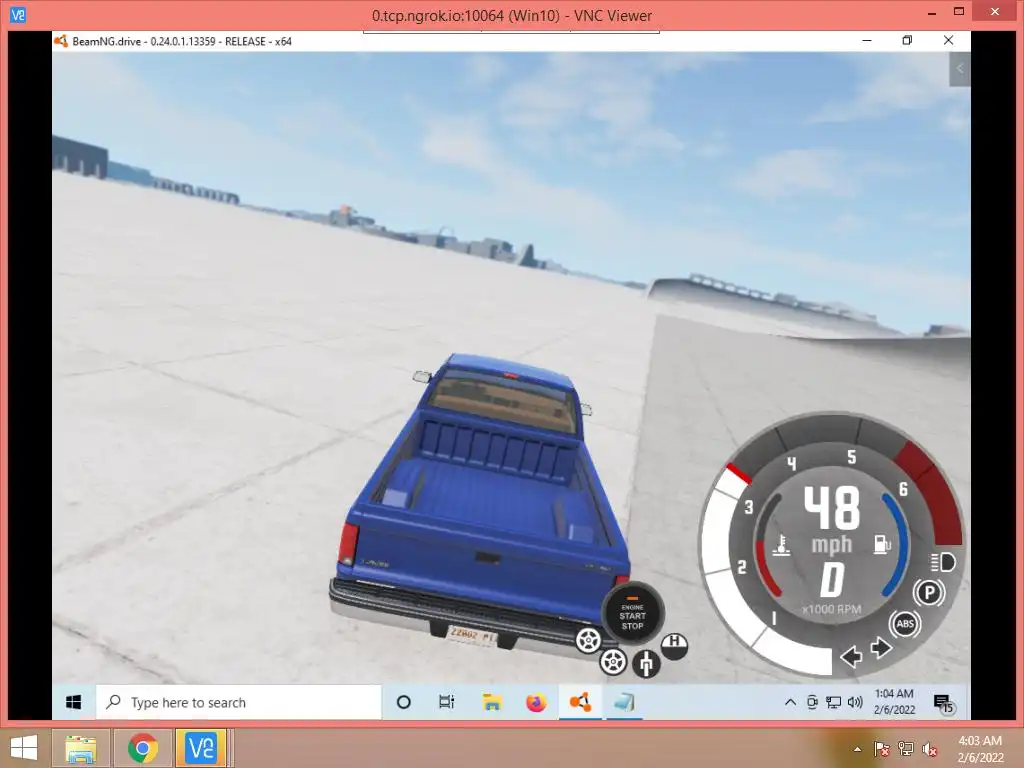Open File Explorer in the remote taskbar

(x=492, y=702)
